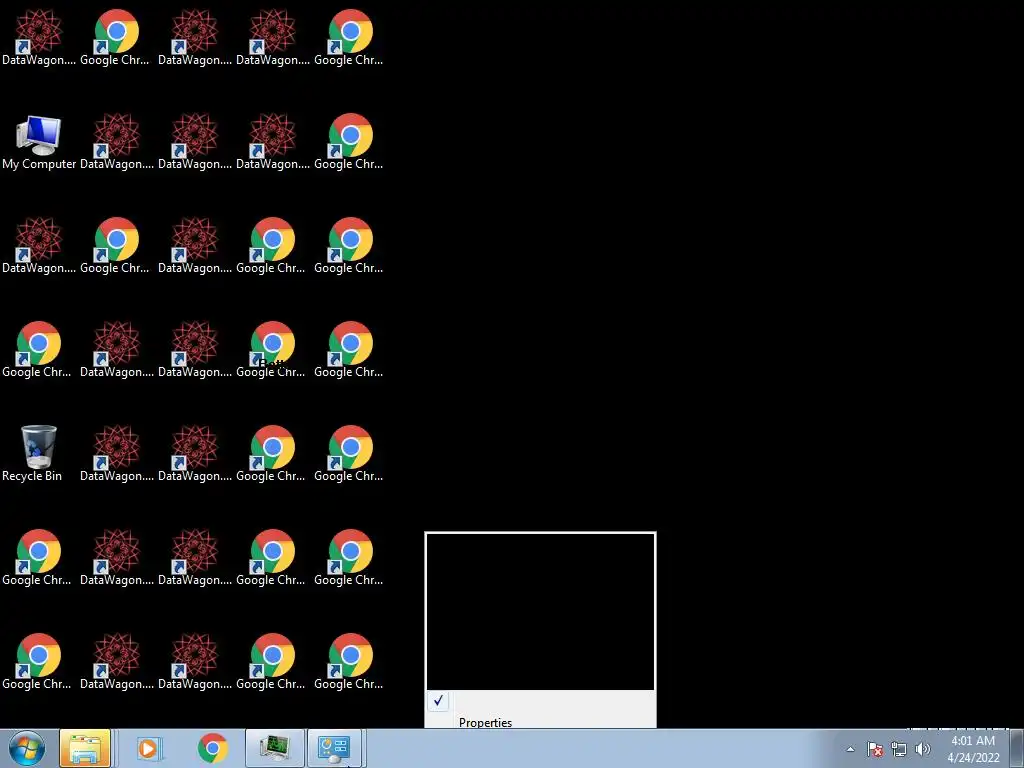Viewport: 1024px width, 768px height.
Task: Select the DataWagon shortcut directly above My Computer
Action: pyautogui.click(x=39, y=38)
